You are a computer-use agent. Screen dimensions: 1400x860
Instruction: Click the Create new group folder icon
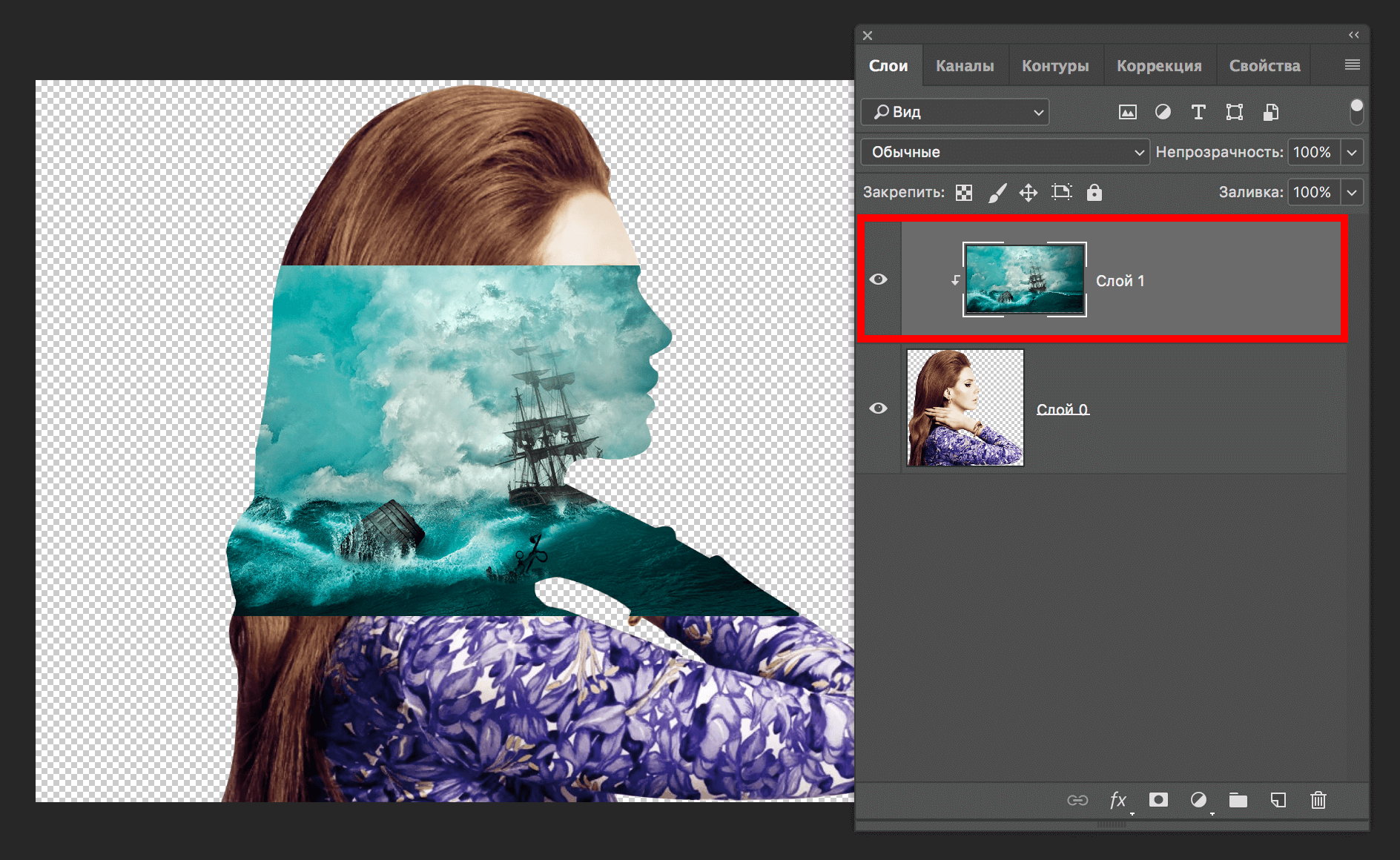click(x=1237, y=801)
